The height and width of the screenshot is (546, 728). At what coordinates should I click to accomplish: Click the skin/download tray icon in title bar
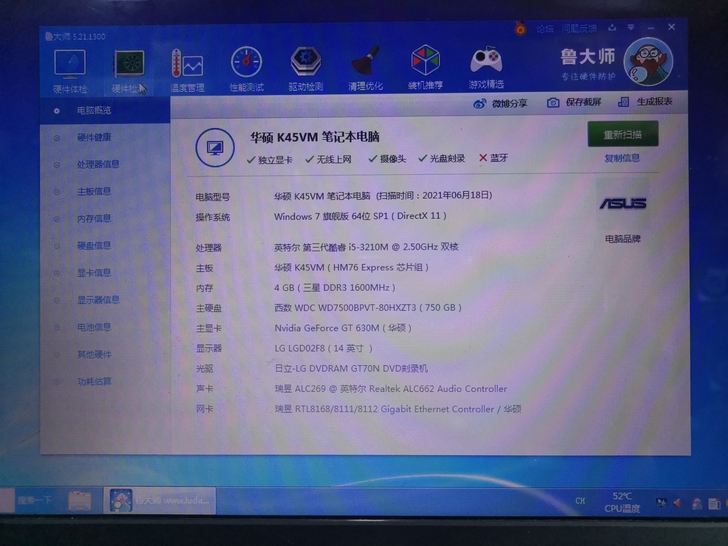[612, 28]
